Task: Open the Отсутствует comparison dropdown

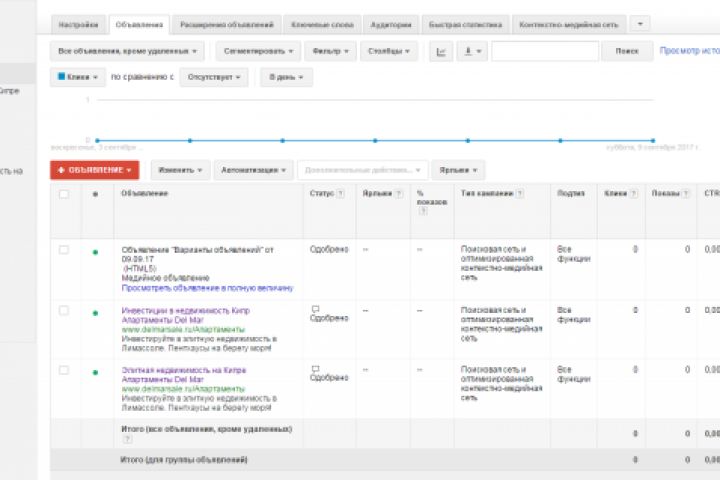Action: pyautogui.click(x=214, y=77)
